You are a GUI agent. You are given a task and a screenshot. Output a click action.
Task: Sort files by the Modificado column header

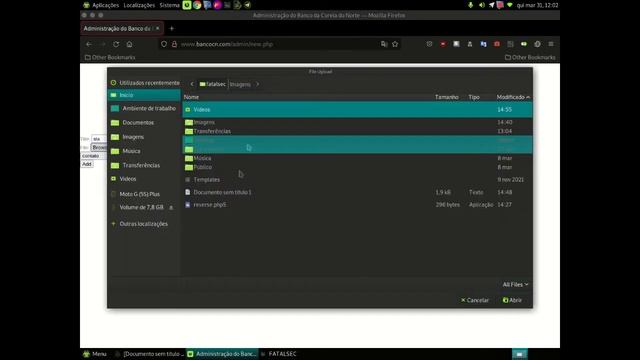click(513, 97)
